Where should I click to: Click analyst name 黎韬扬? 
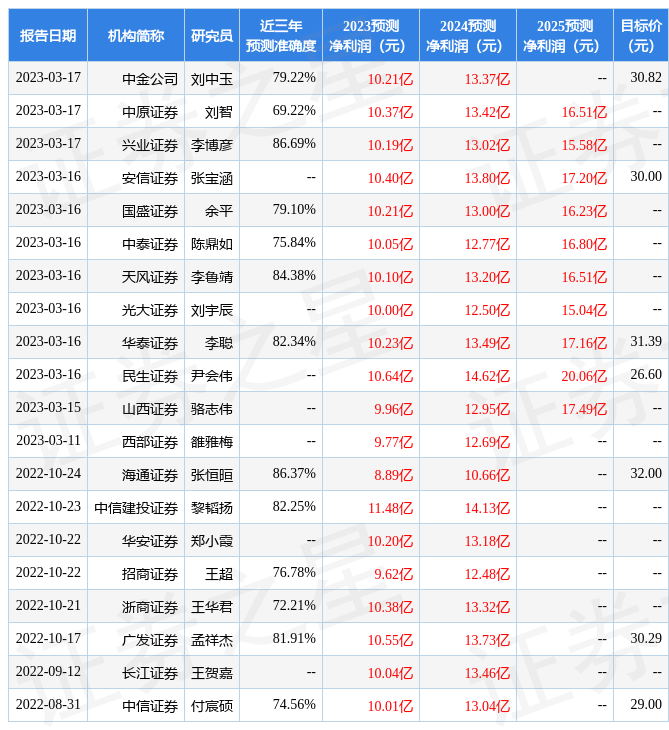pos(212,508)
